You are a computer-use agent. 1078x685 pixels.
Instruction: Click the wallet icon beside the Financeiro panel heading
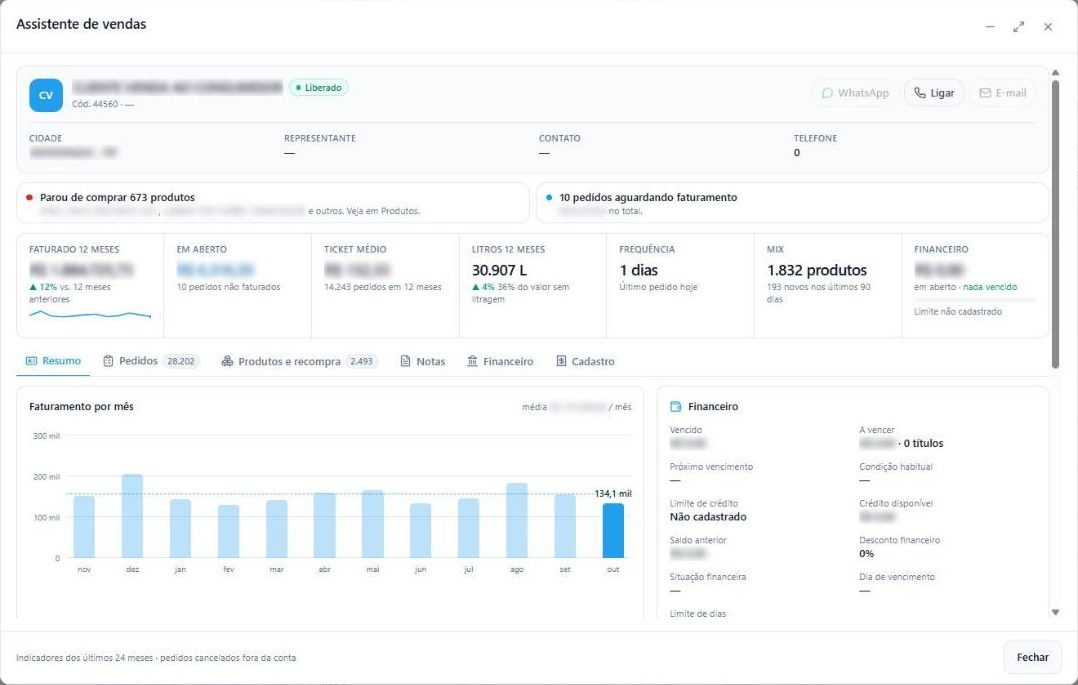pos(675,406)
